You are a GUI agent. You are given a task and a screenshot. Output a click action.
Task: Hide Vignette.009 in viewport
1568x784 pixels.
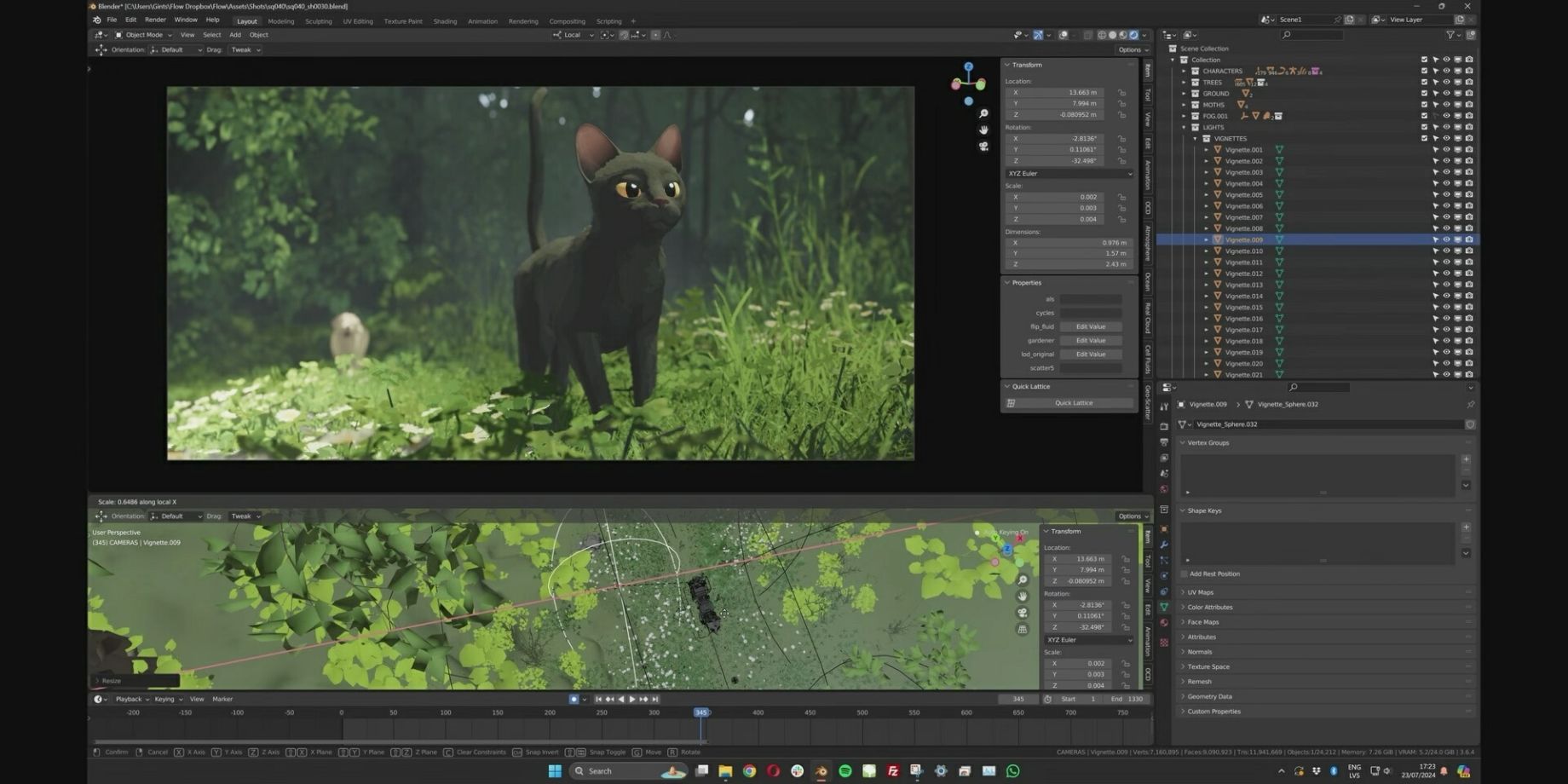click(x=1446, y=239)
